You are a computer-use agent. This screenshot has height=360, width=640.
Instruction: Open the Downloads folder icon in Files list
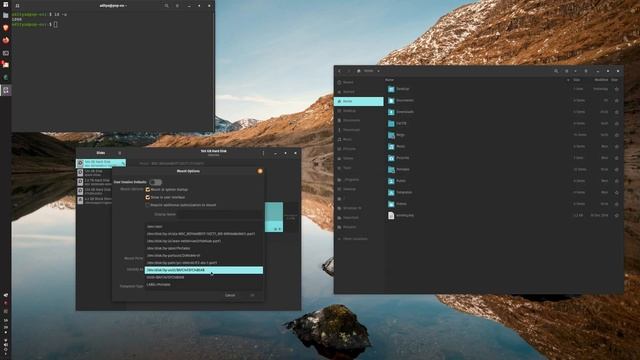coord(391,112)
